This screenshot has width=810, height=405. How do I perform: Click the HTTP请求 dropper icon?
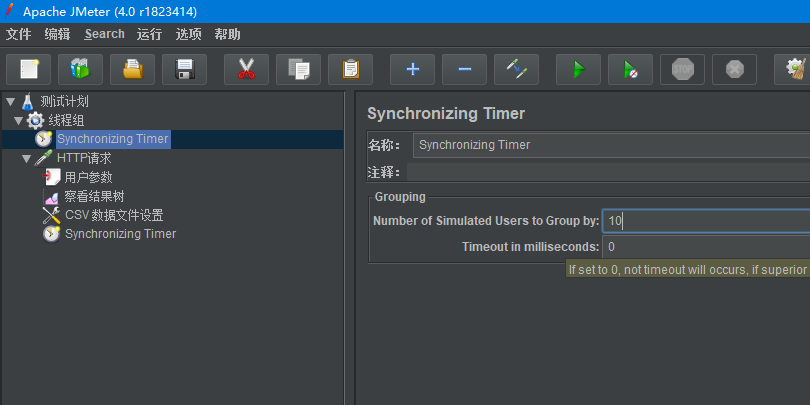point(43,159)
